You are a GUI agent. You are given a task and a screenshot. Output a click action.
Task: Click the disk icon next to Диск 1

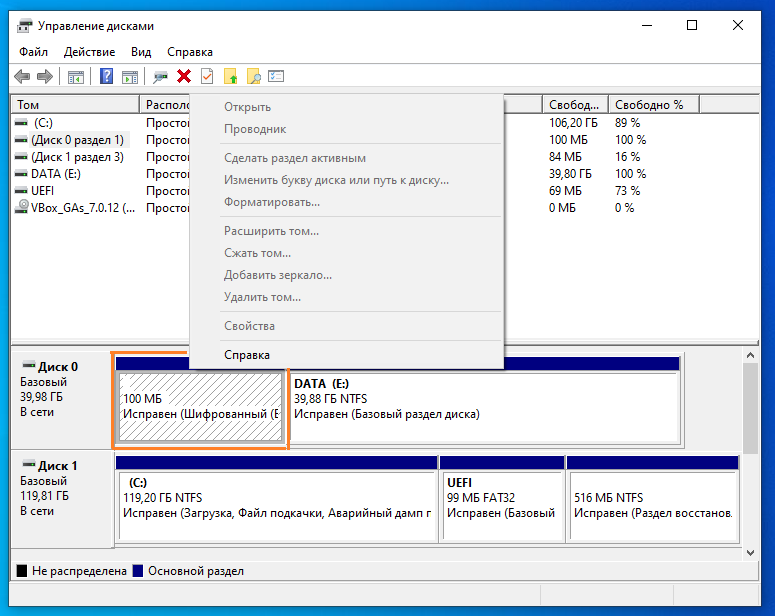[29, 464]
